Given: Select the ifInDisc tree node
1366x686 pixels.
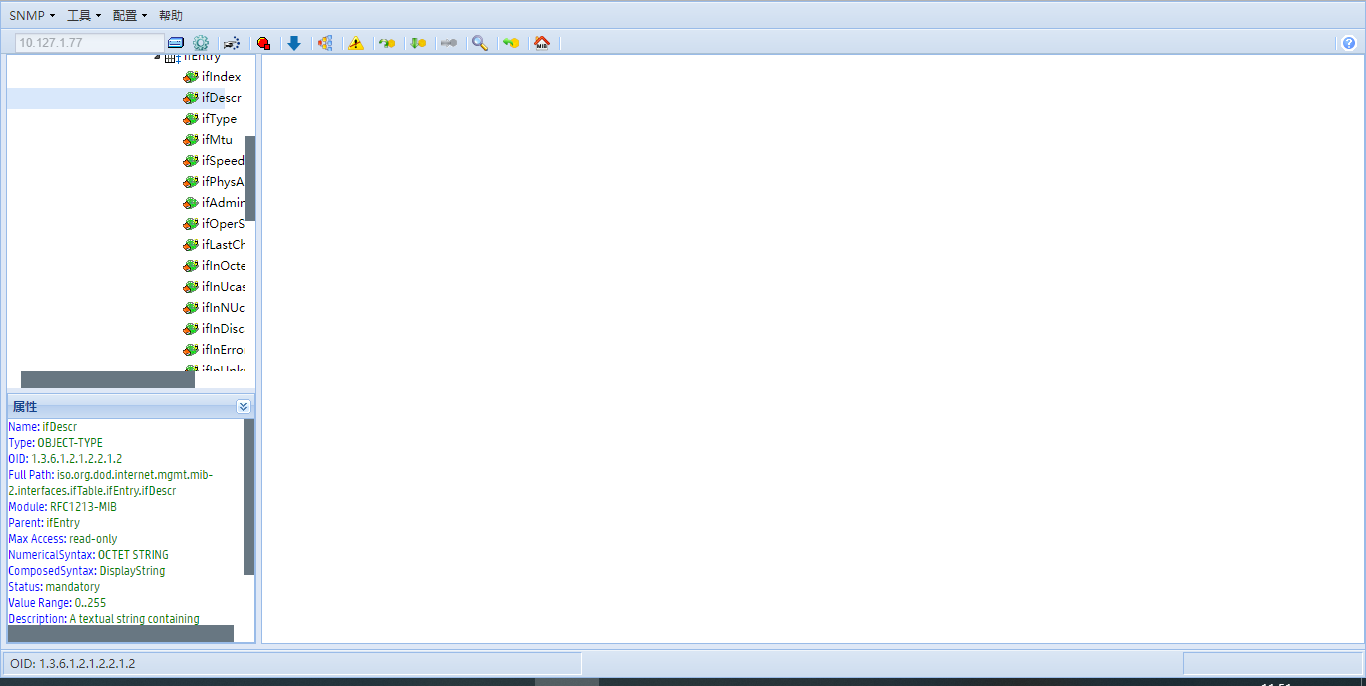Looking at the screenshot, I should pos(222,329).
